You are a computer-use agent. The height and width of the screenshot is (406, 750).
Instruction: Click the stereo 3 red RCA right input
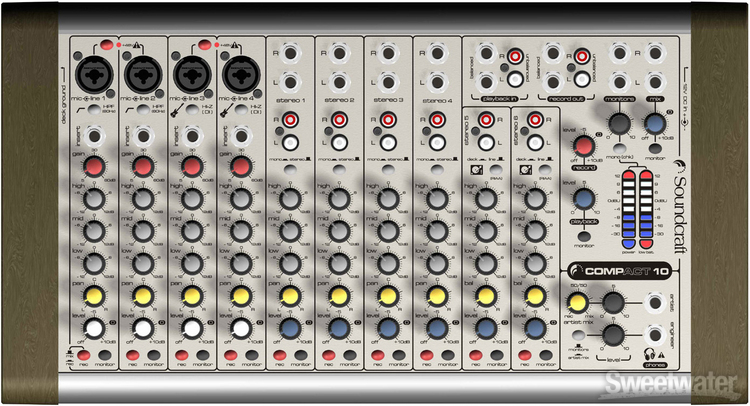pyautogui.click(x=388, y=120)
